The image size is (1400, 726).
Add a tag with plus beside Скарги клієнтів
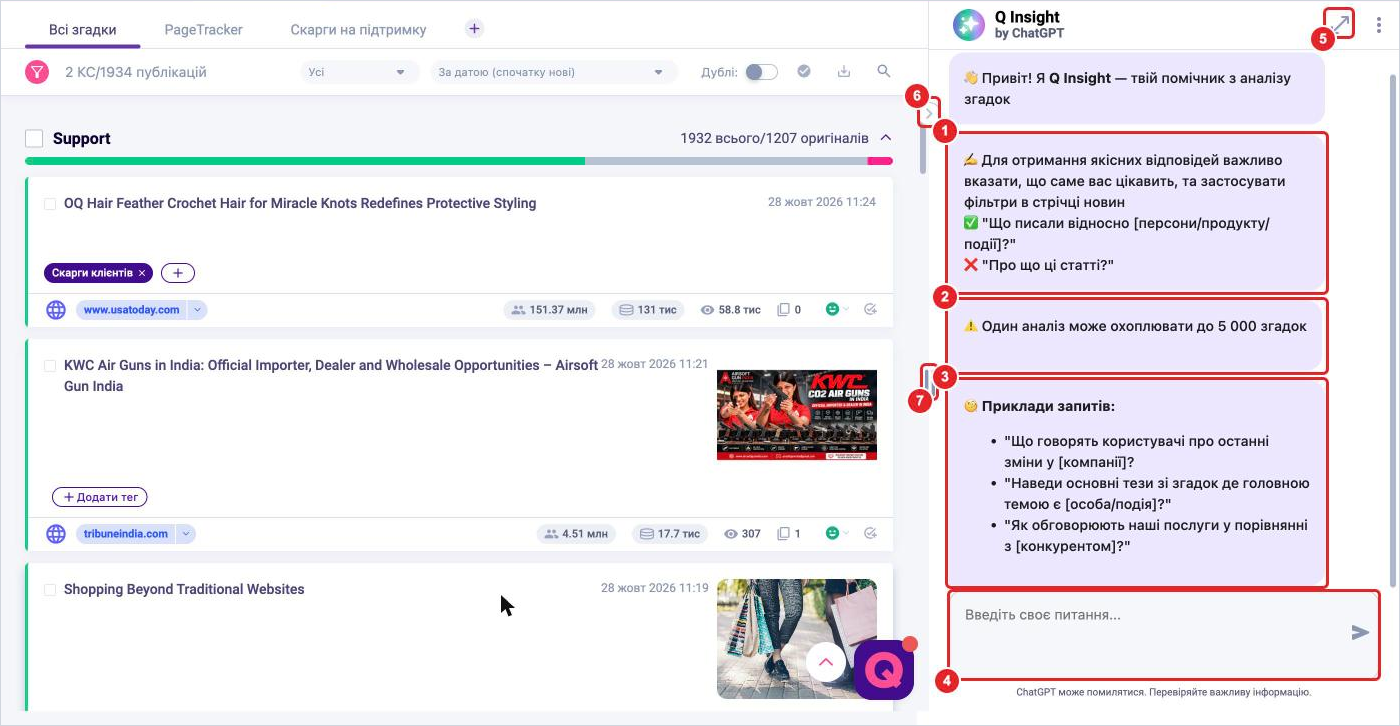coord(178,273)
